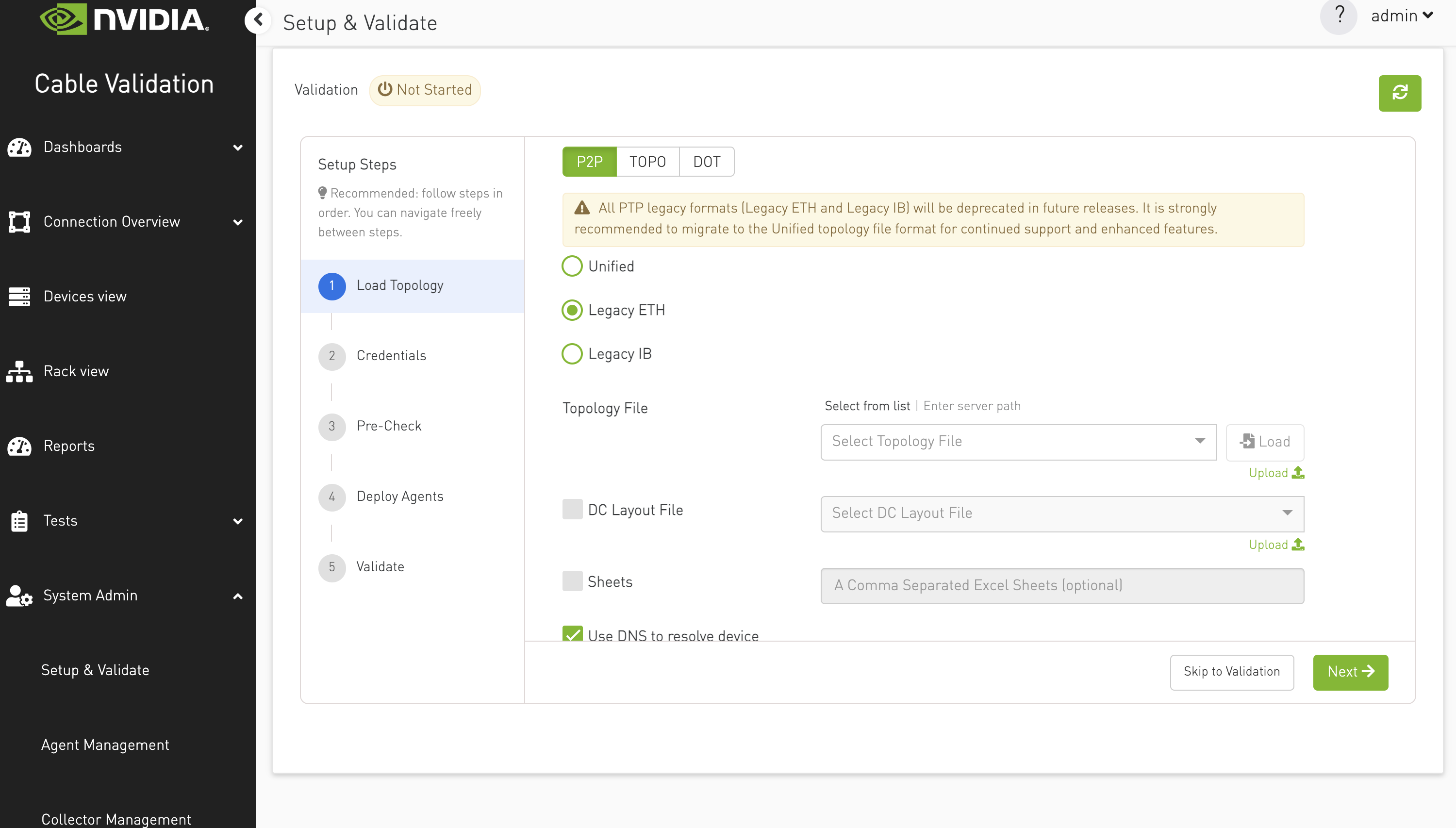Screen dimensions: 1456x828
Task: Go to the Pre-Check step
Action: tap(389, 427)
